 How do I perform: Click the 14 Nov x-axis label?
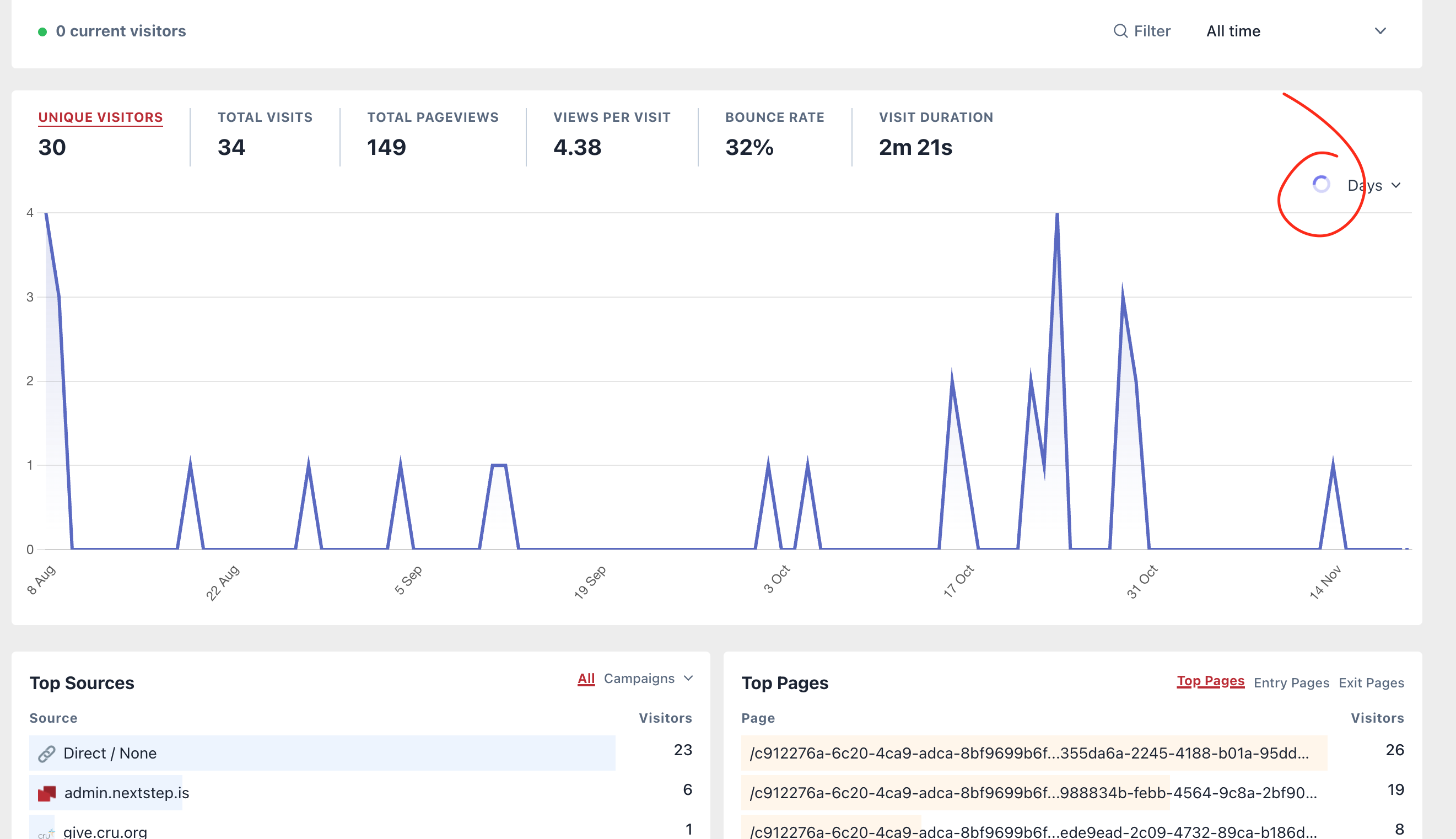[1325, 583]
